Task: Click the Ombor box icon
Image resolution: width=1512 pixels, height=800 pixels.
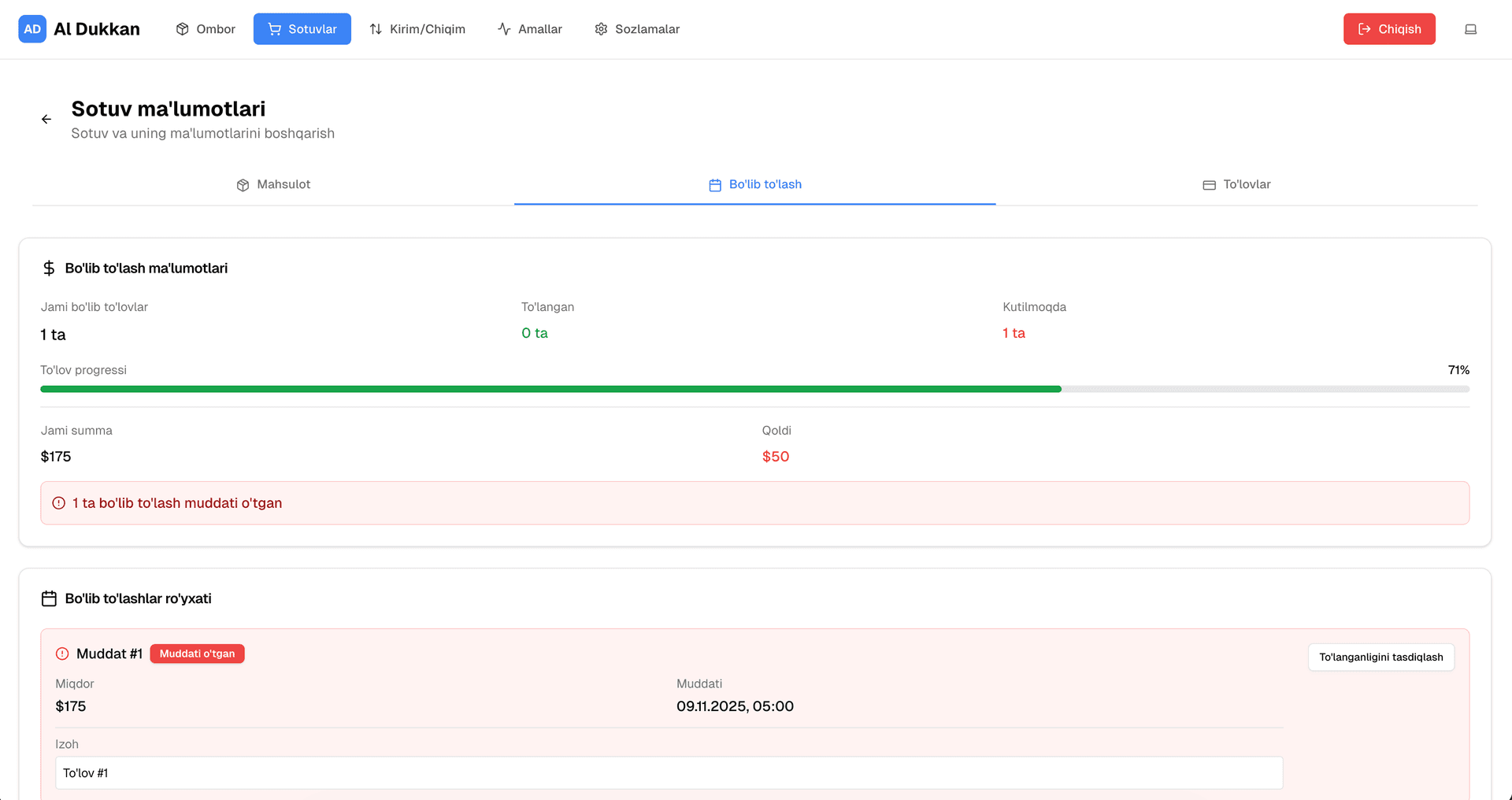Action: [x=183, y=29]
